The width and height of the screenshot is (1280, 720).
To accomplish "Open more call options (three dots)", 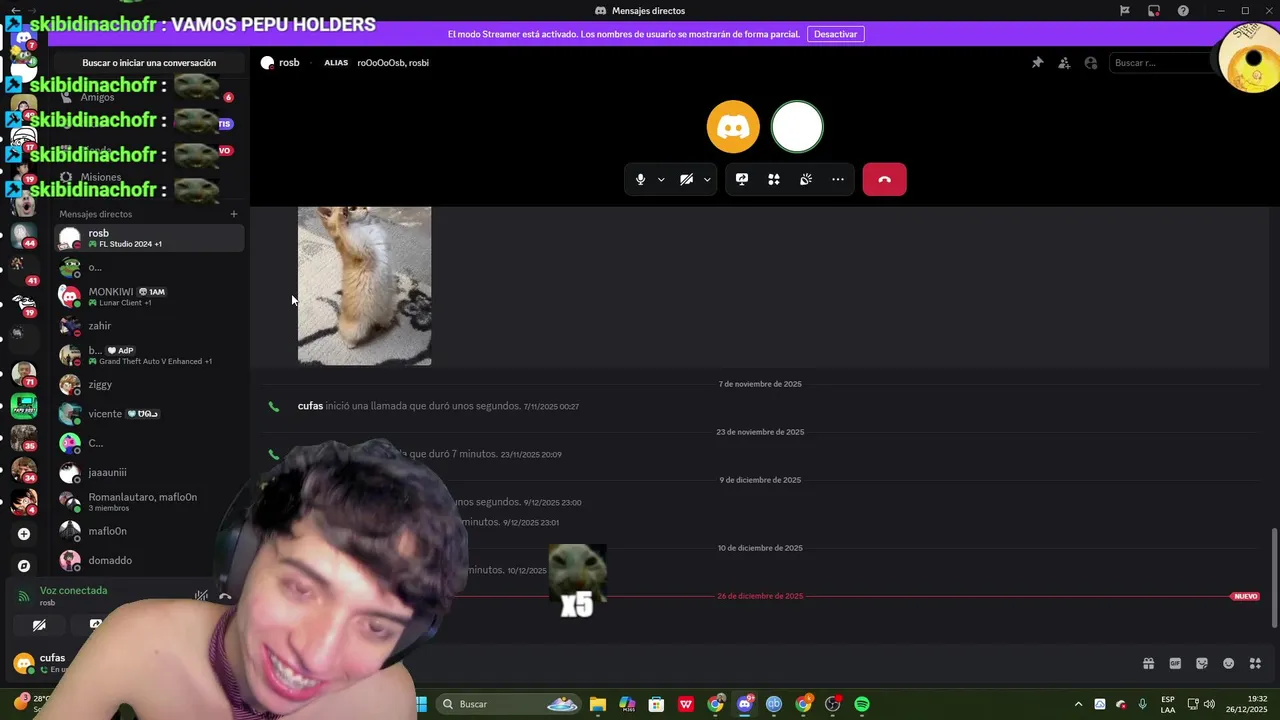I will pos(838,180).
